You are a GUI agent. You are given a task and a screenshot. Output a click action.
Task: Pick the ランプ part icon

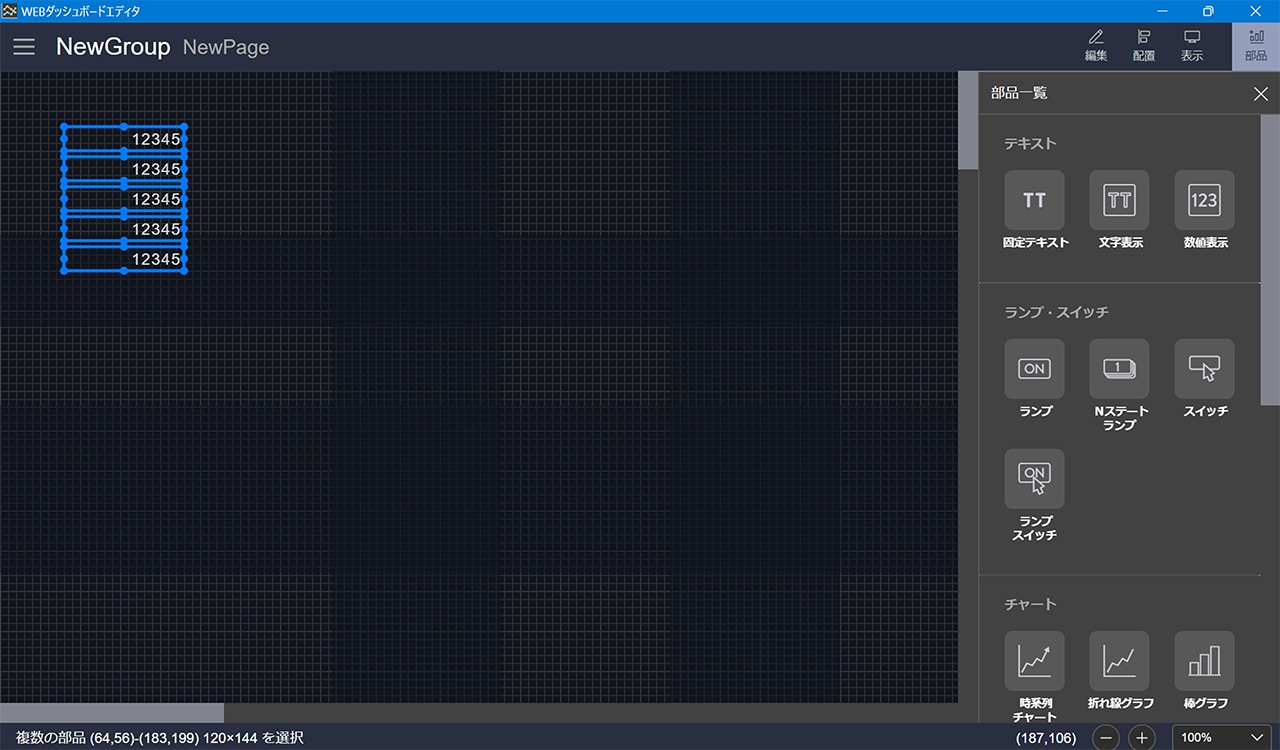[1034, 369]
